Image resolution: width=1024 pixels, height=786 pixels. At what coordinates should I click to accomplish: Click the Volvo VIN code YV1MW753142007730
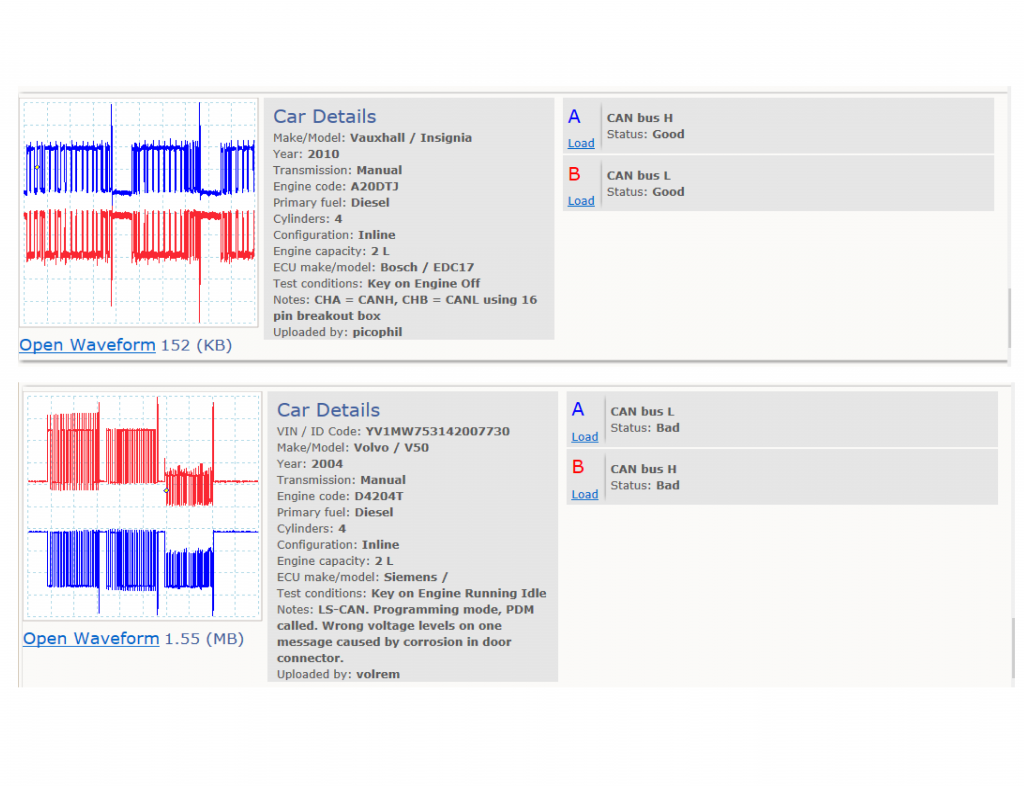point(438,432)
